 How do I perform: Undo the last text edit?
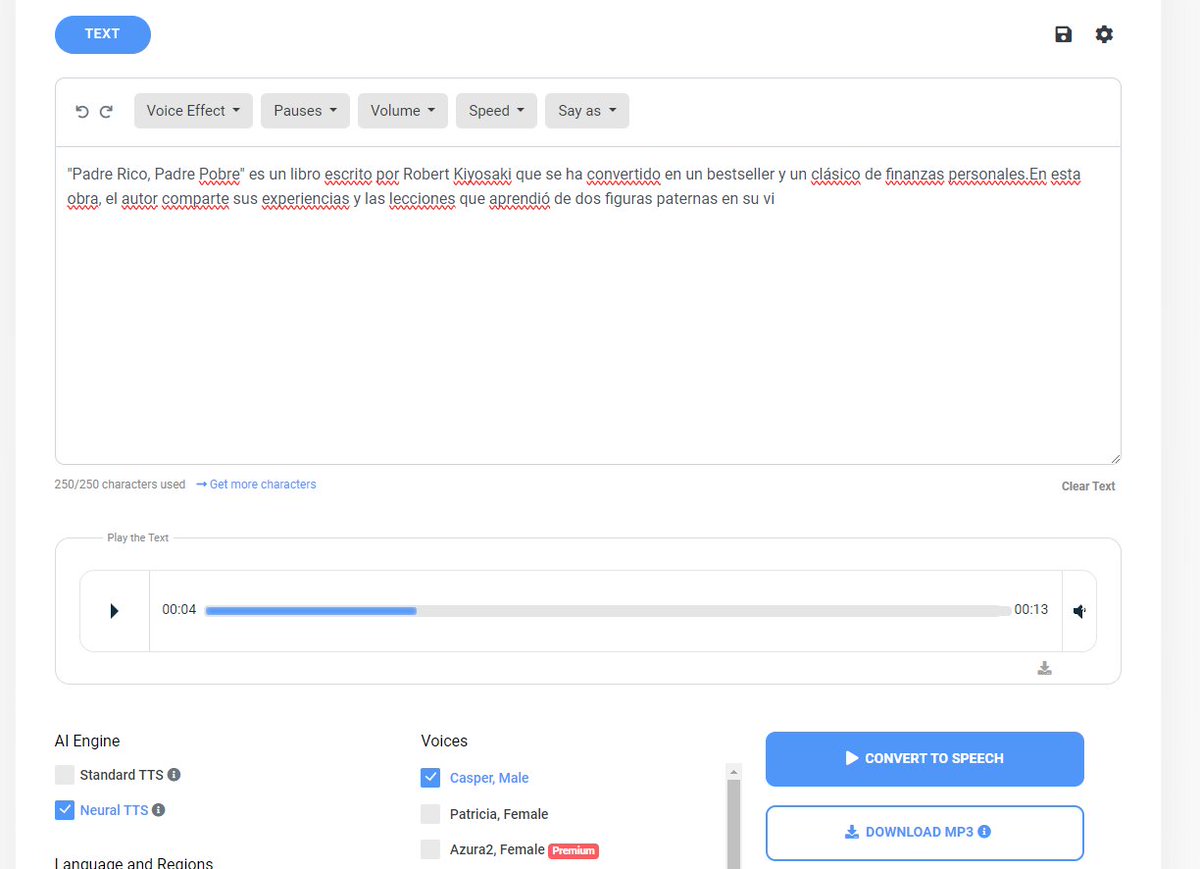pyautogui.click(x=82, y=111)
